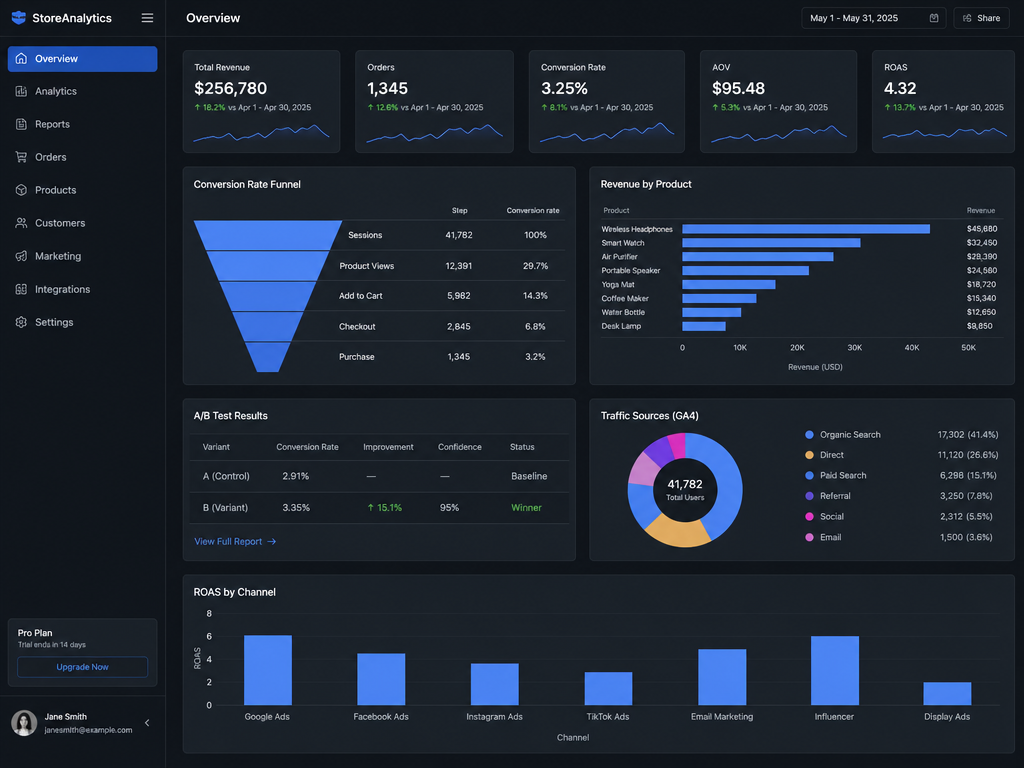Select the Settings label in the sidebar

54,322
